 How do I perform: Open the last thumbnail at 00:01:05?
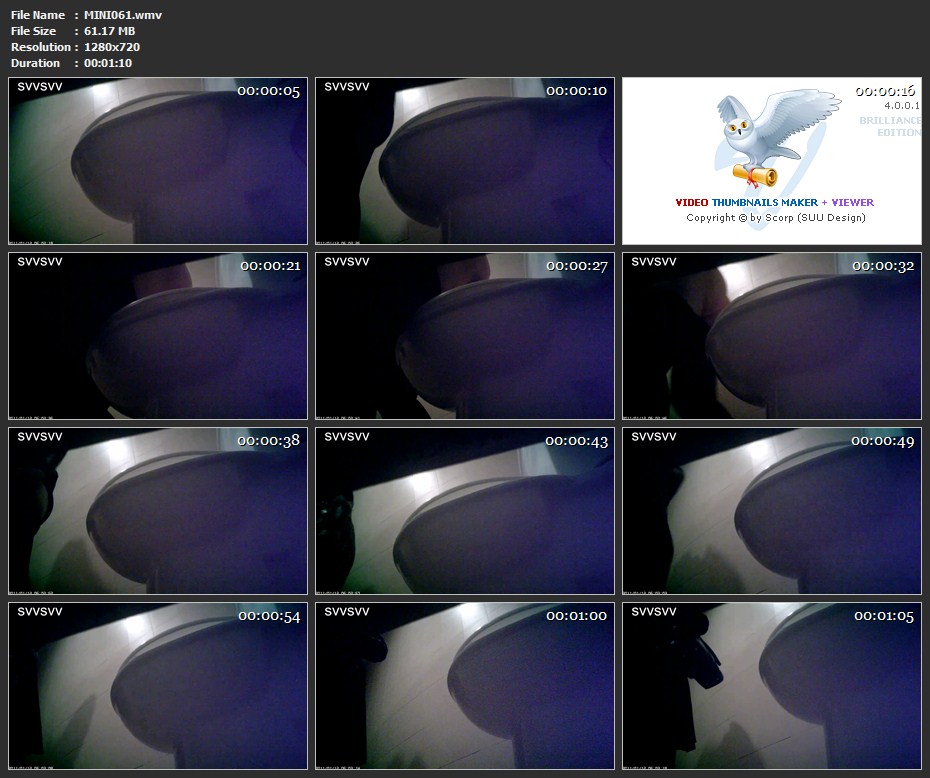click(x=772, y=686)
